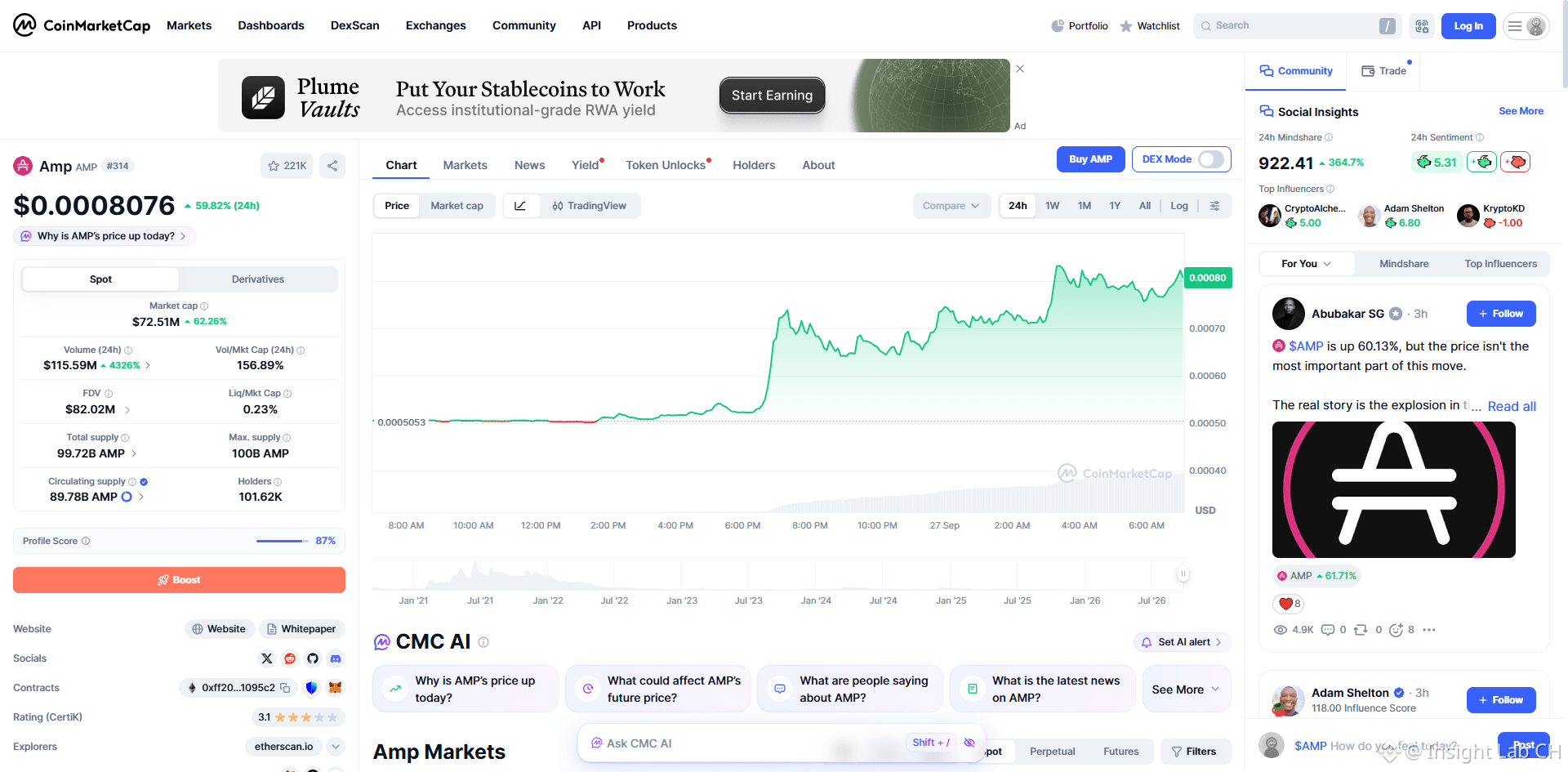Open the For You dropdown
Screen dimensions: 1568x772
pyautogui.click(x=1307, y=264)
